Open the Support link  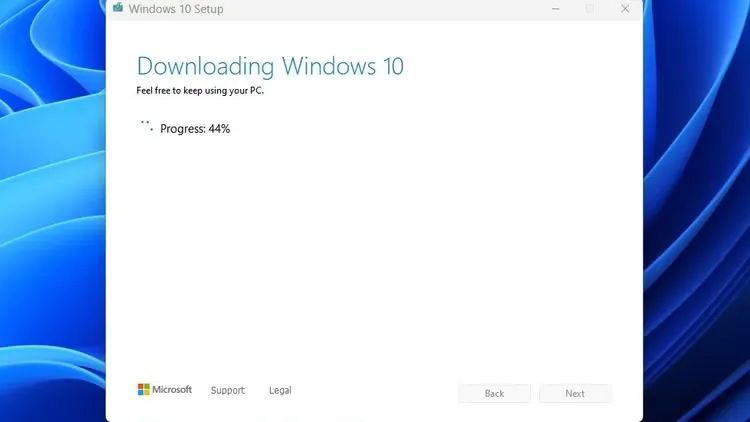(228, 390)
